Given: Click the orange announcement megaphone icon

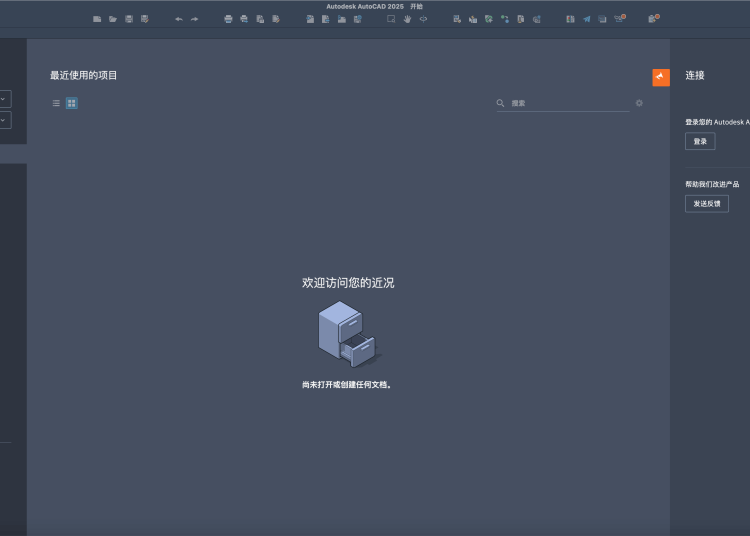Looking at the screenshot, I should (x=660, y=77).
